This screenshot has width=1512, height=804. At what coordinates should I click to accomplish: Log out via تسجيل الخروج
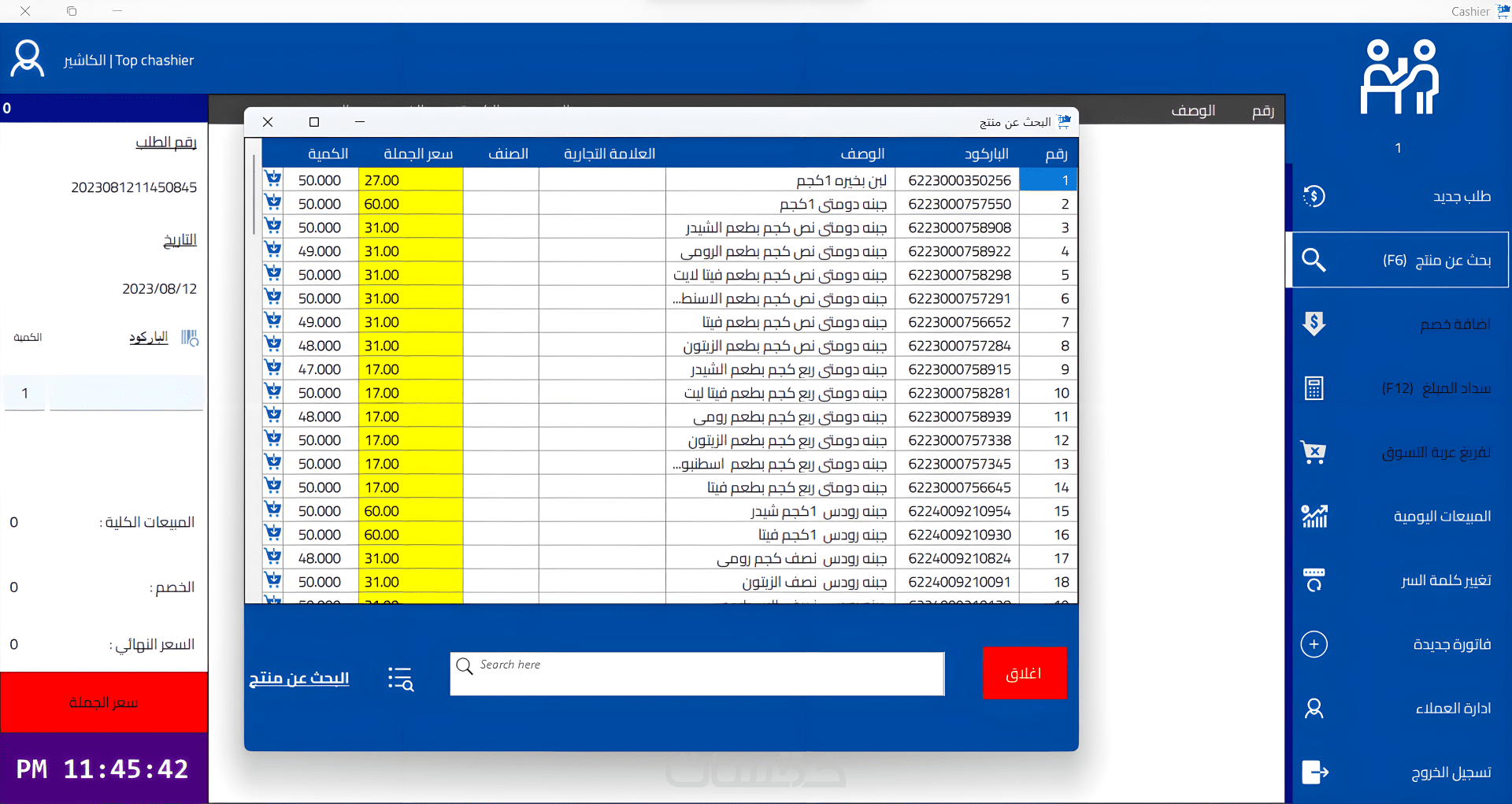pyautogui.click(x=1399, y=773)
